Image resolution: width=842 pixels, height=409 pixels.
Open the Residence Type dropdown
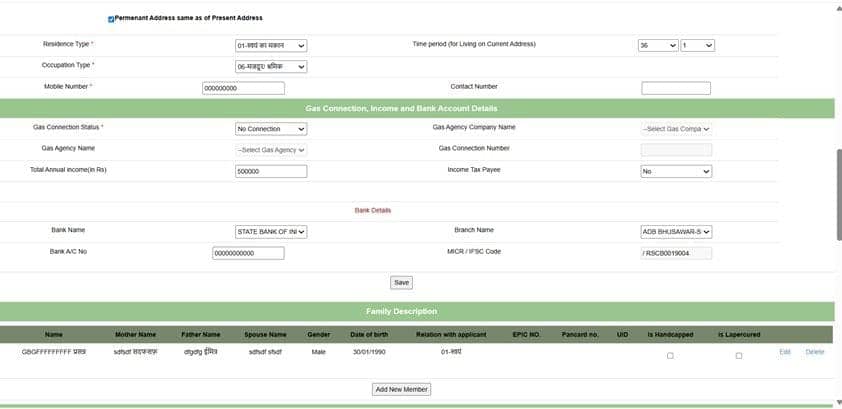click(x=271, y=45)
